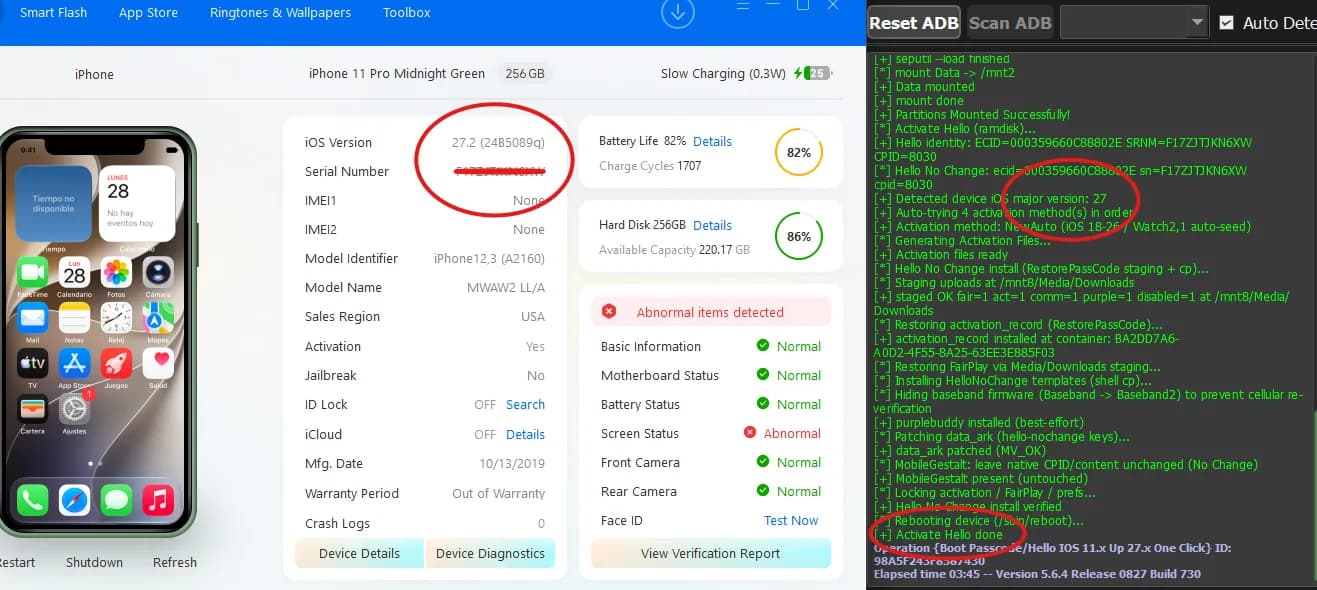This screenshot has width=1317, height=590.
Task: Click the 86% hard disk capacity ring
Action: [x=797, y=237]
